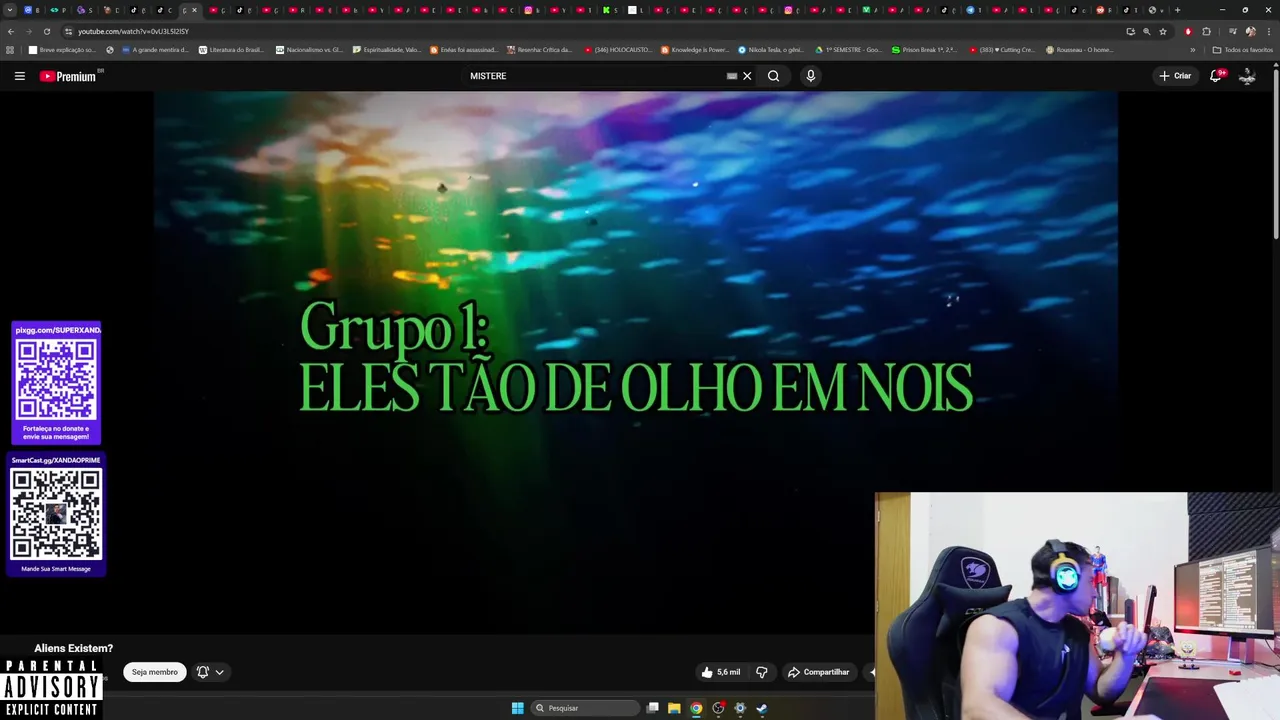
Task: Open the account avatar menu
Action: (x=1247, y=76)
